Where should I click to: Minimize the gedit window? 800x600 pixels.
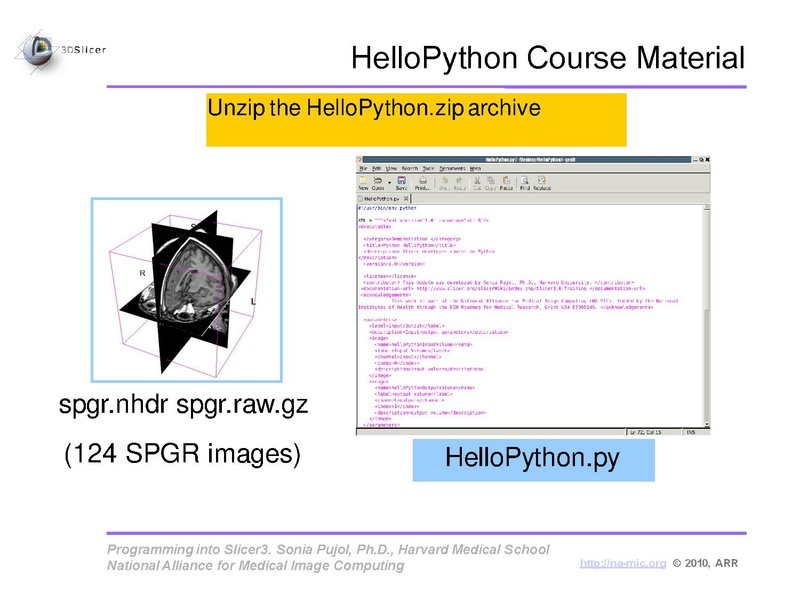pos(695,160)
